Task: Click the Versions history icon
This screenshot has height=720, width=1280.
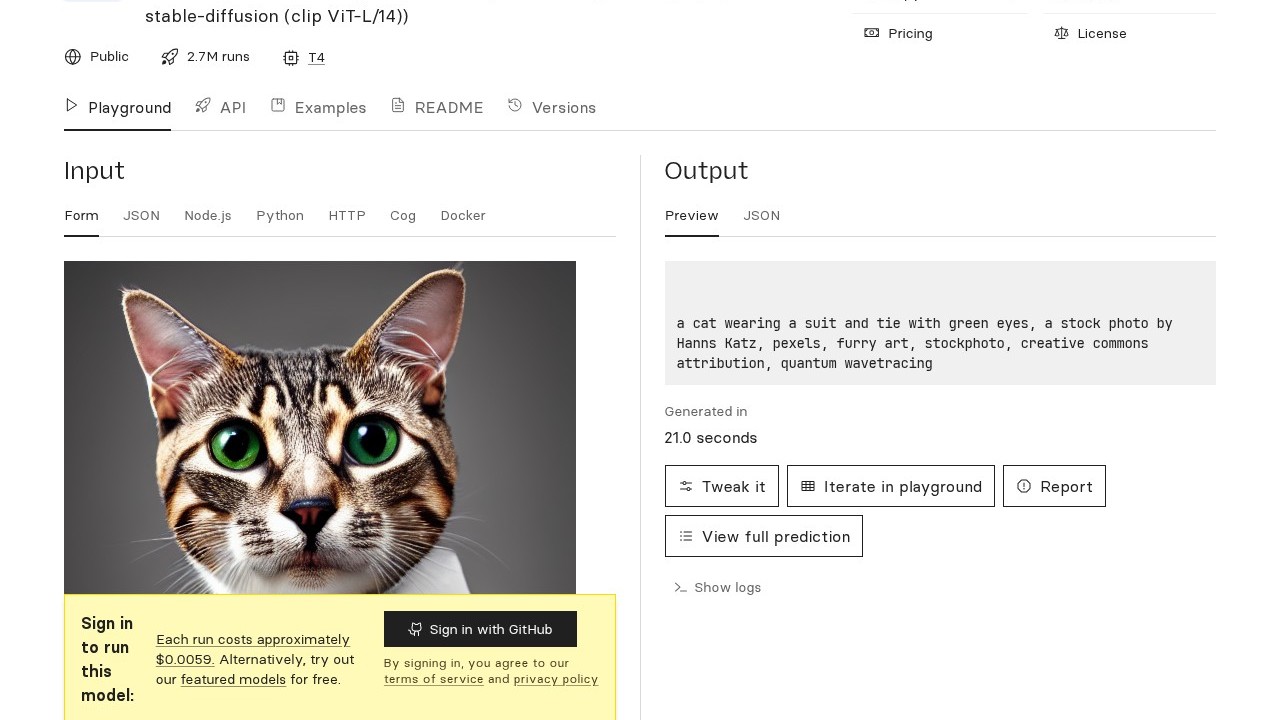Action: 515,106
